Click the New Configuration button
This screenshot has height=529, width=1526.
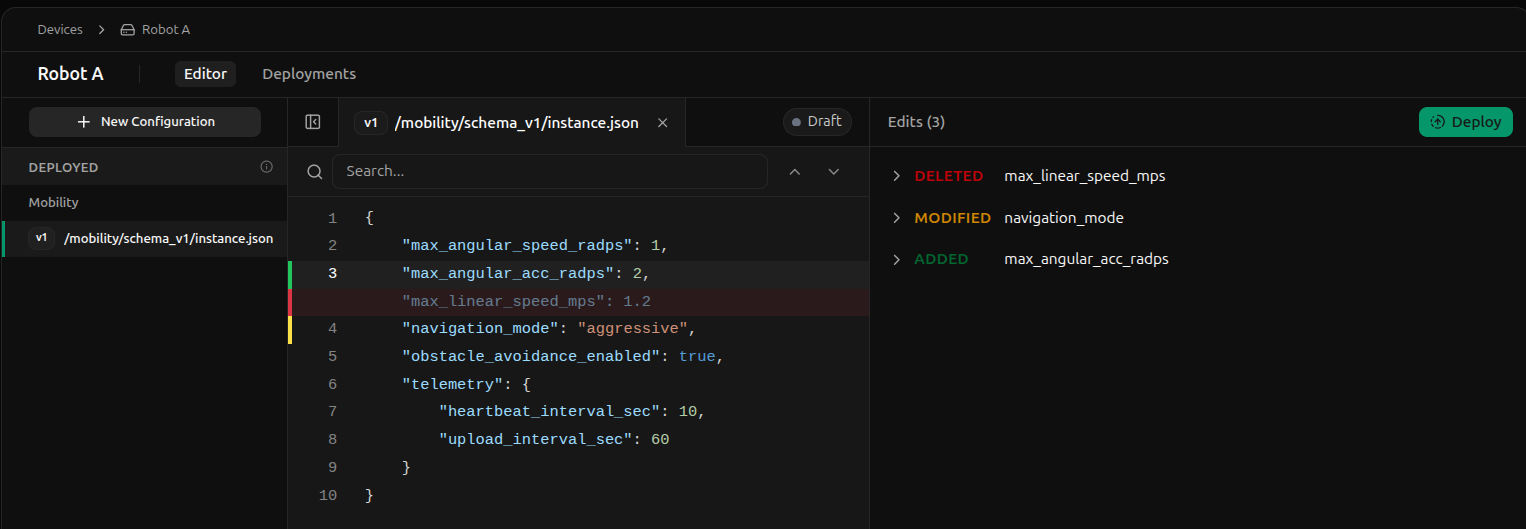[x=145, y=122]
